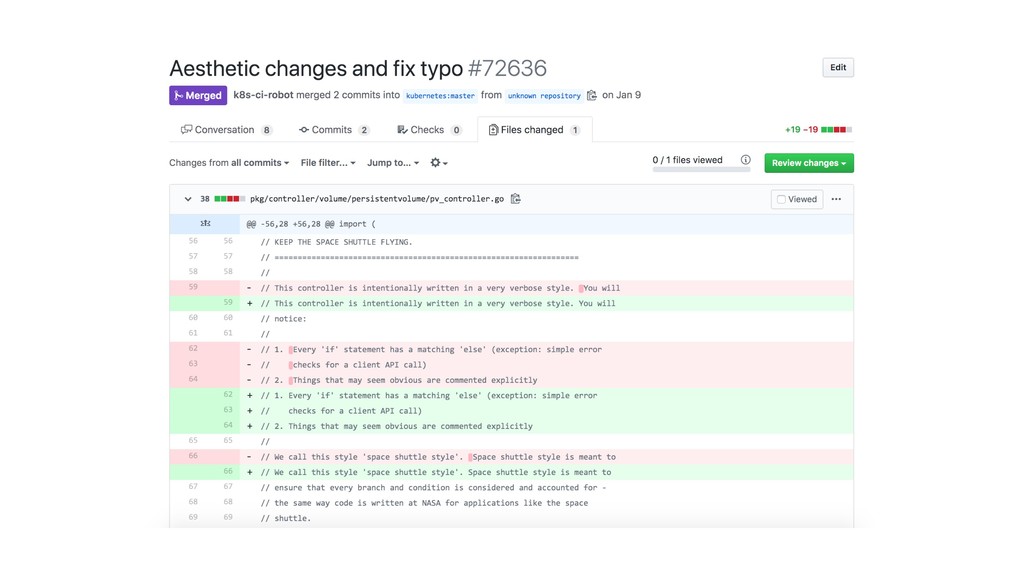The height and width of the screenshot is (576, 1024).
Task: Copy the head branch name clipboard icon
Action: click(592, 96)
